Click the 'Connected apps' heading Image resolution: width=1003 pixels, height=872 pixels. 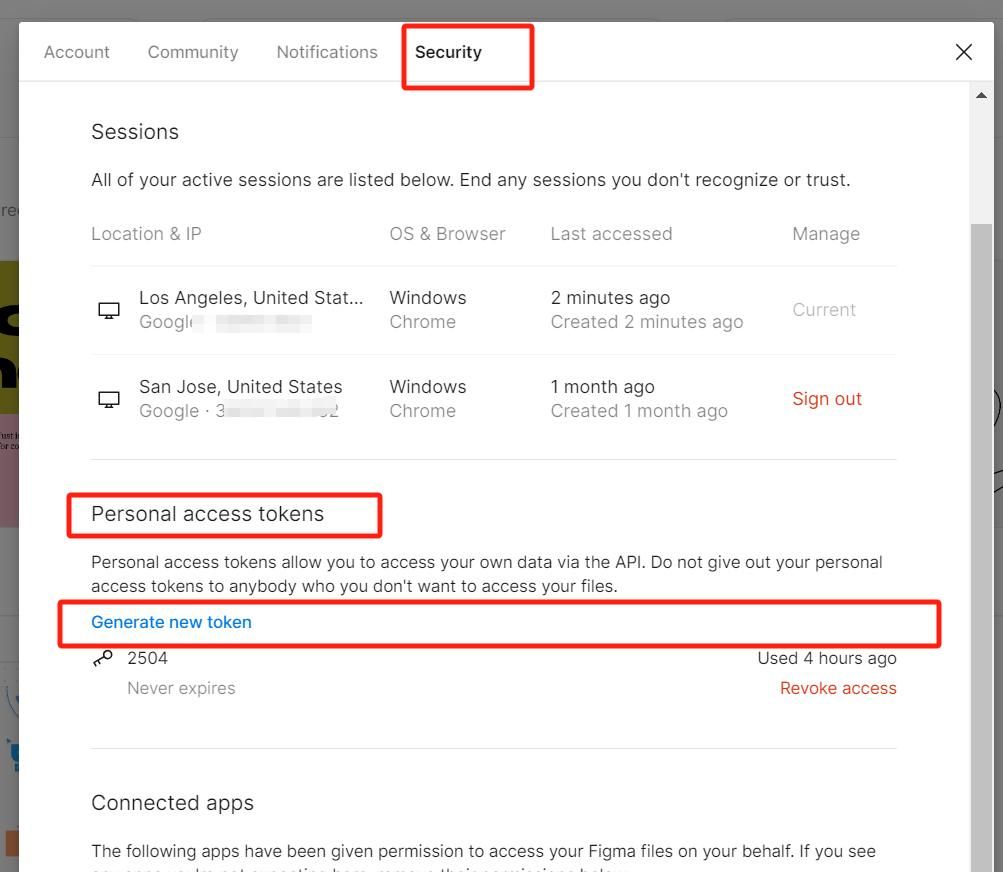172,803
